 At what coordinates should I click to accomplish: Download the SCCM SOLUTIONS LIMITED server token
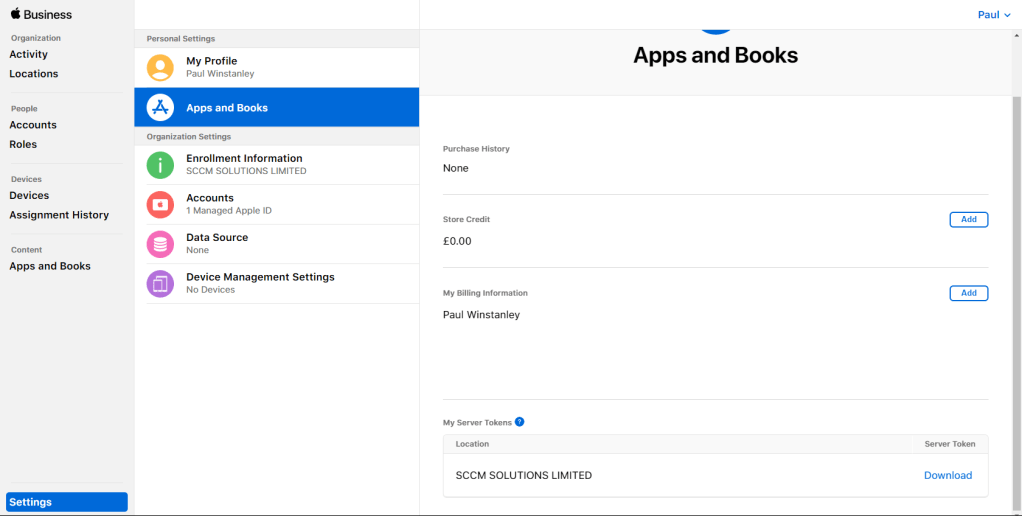pos(947,475)
